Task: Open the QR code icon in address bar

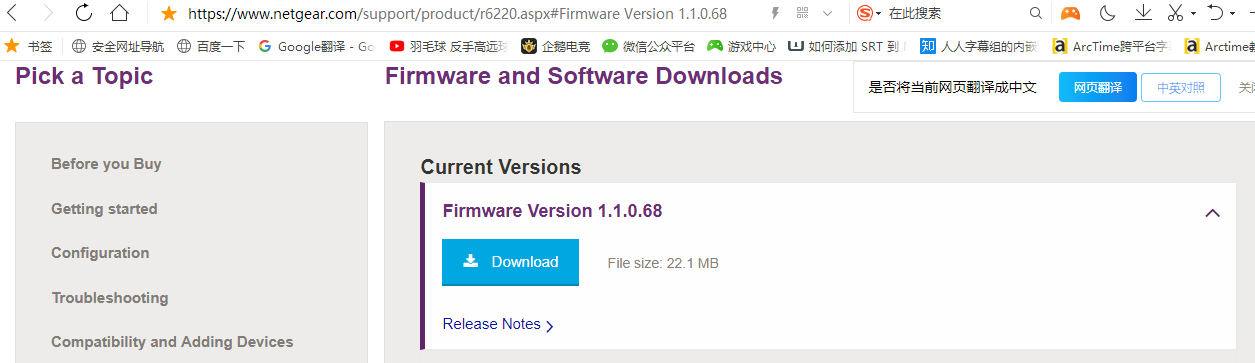Action: click(x=802, y=13)
